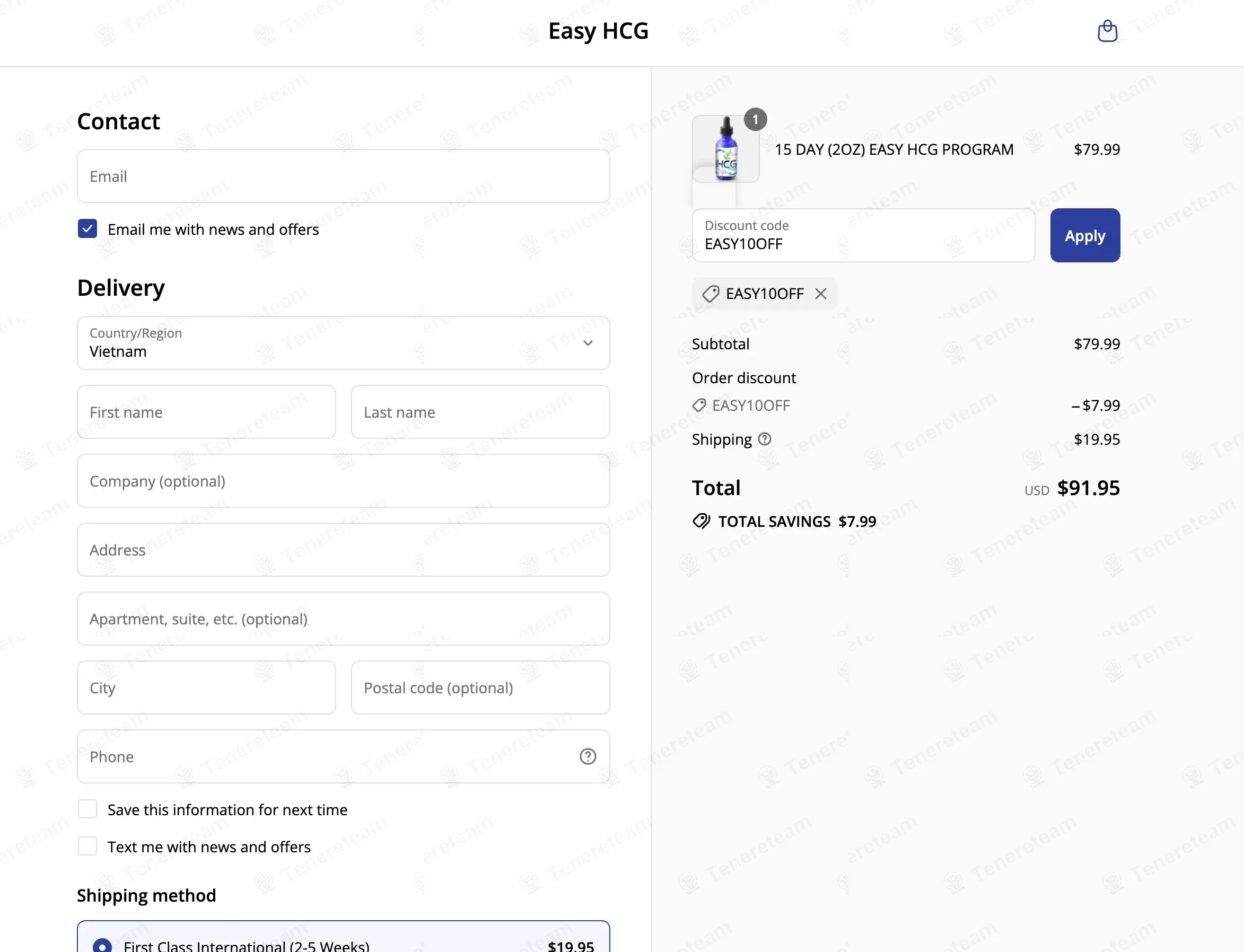The height and width of the screenshot is (952, 1244).
Task: Remove the EASY10OFF discount tag
Action: tap(820, 294)
